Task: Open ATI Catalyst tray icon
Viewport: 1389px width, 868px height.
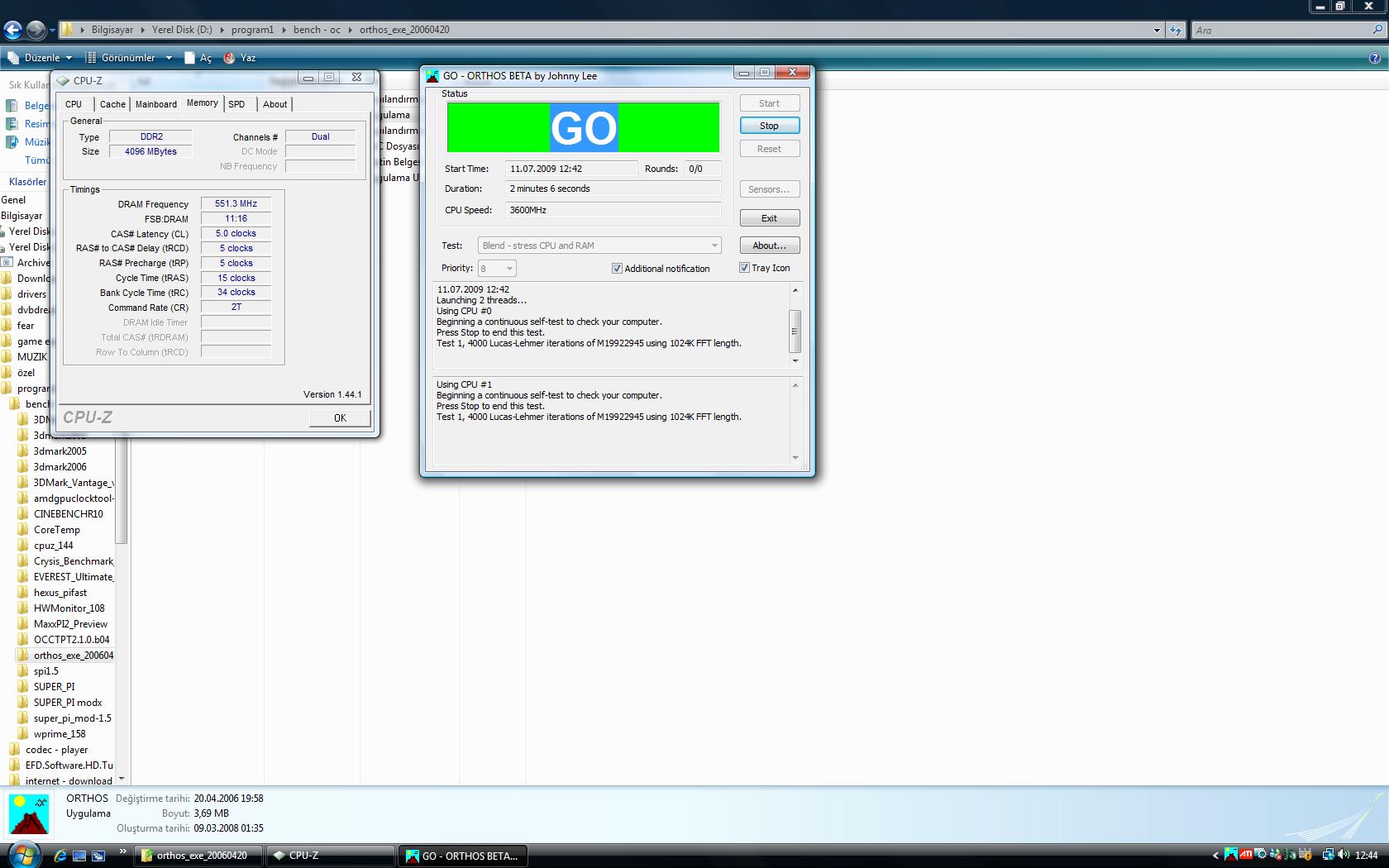Action: click(x=1246, y=854)
